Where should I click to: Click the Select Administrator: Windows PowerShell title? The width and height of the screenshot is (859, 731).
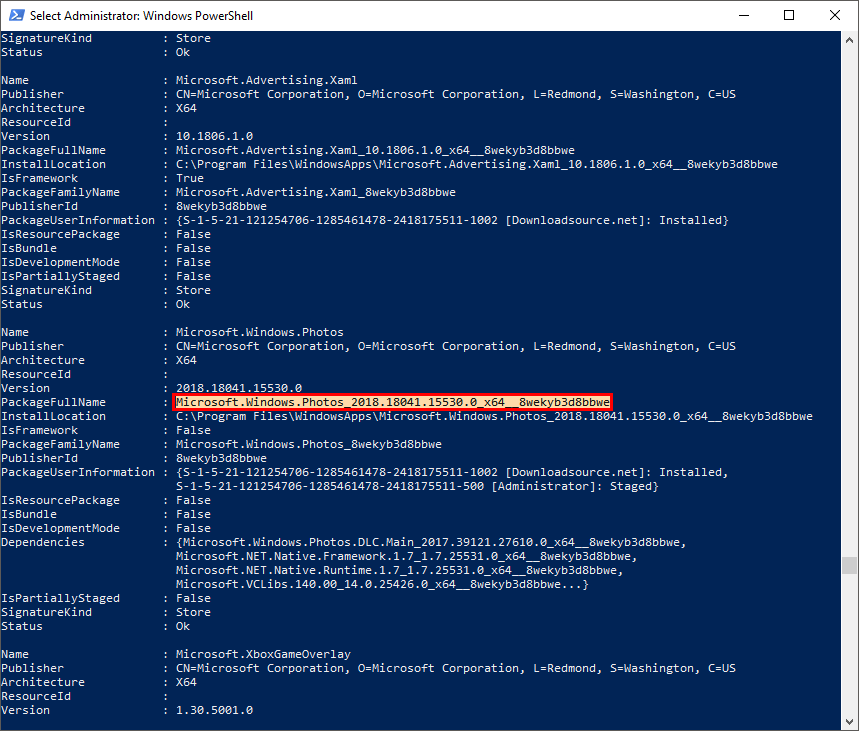(141, 15)
